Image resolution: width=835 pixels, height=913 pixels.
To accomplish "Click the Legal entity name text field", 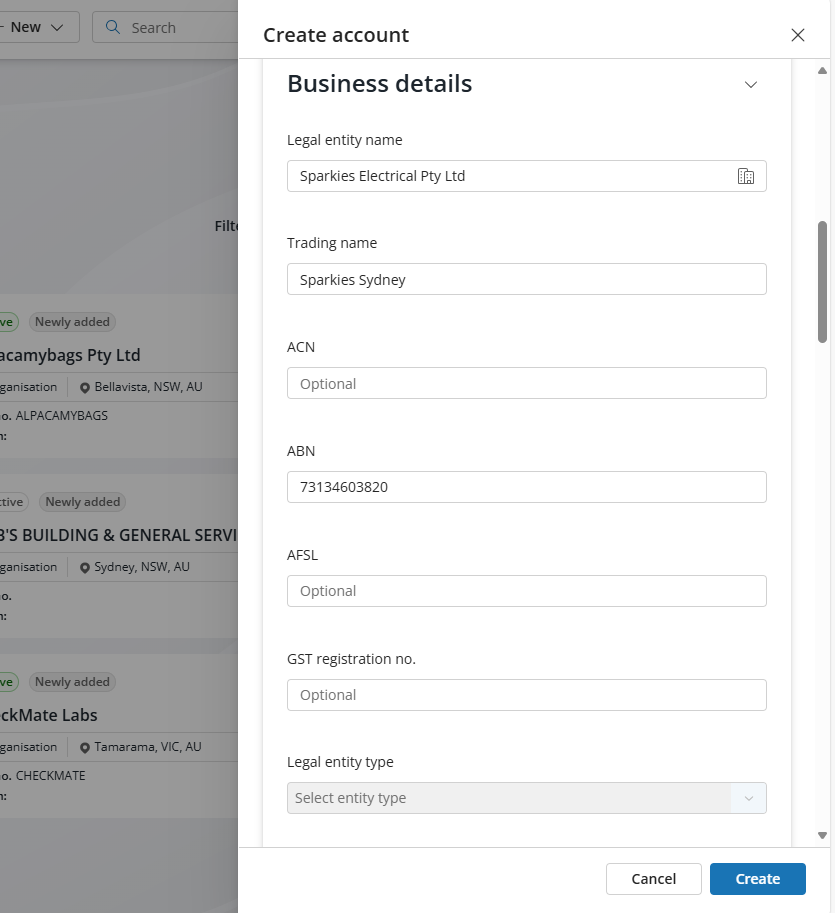I will tap(510, 176).
